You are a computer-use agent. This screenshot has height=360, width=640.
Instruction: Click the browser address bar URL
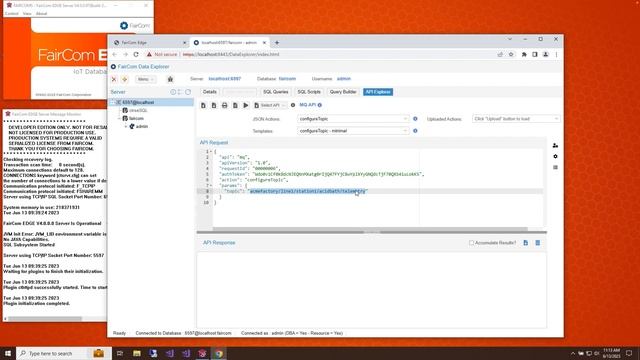tap(231, 54)
